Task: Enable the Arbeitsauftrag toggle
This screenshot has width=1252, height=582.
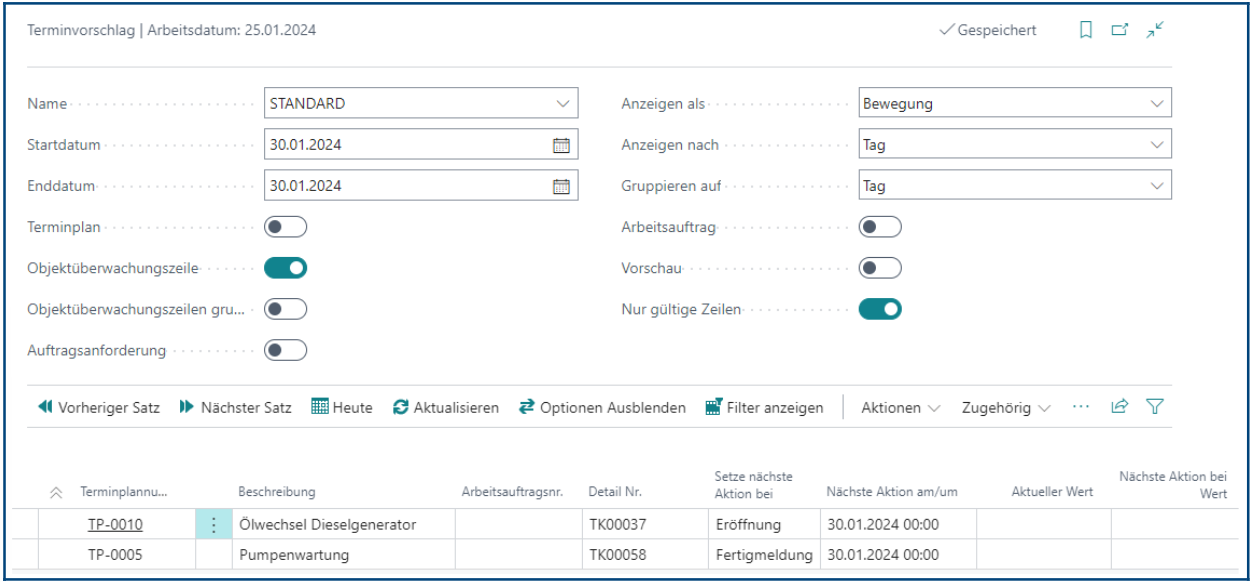Action: click(x=880, y=227)
